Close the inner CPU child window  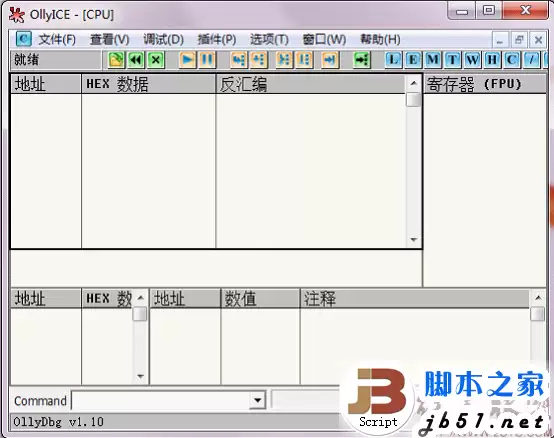pyautogui.click(x=538, y=40)
